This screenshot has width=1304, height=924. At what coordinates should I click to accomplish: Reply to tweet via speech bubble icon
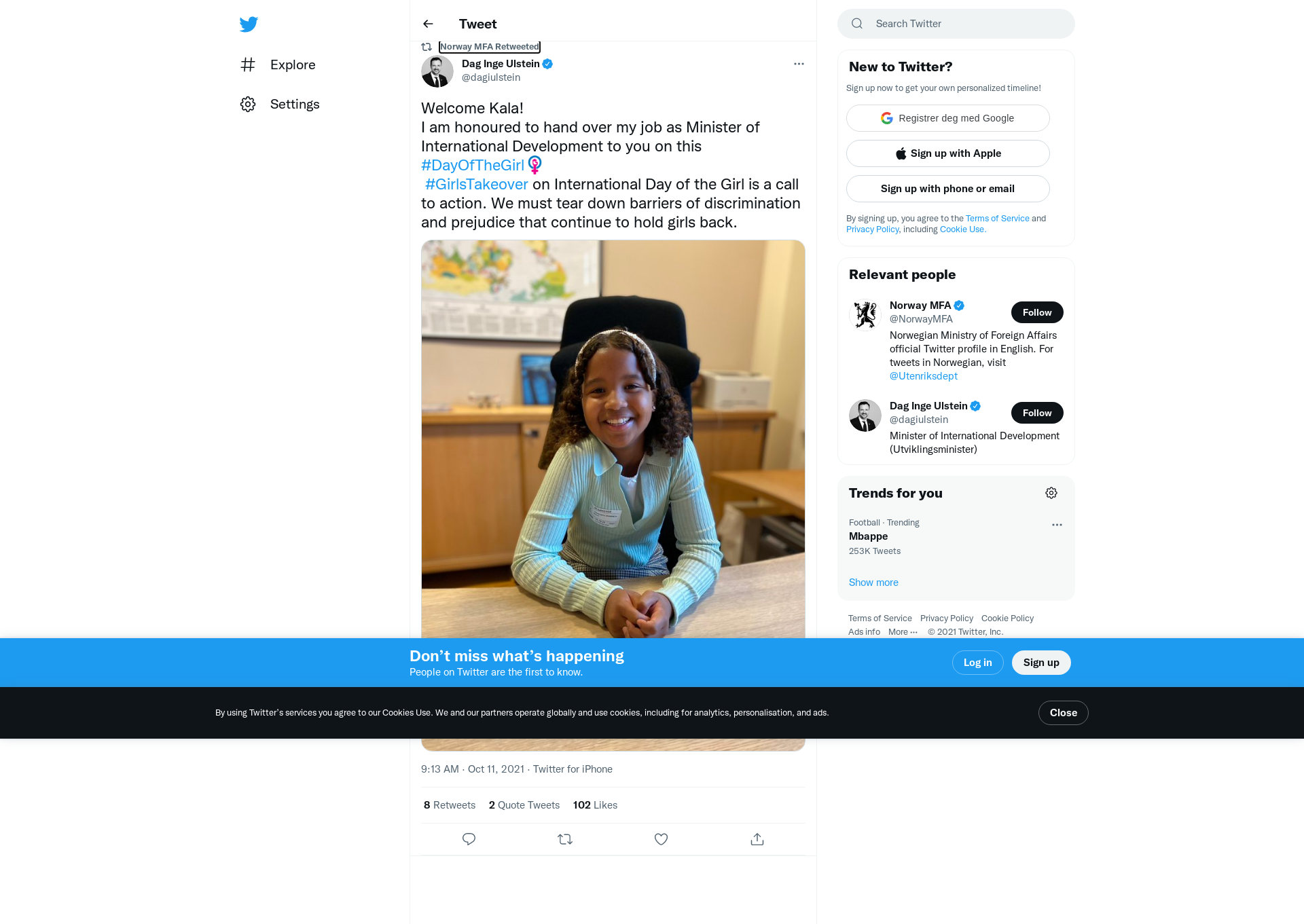click(x=469, y=839)
